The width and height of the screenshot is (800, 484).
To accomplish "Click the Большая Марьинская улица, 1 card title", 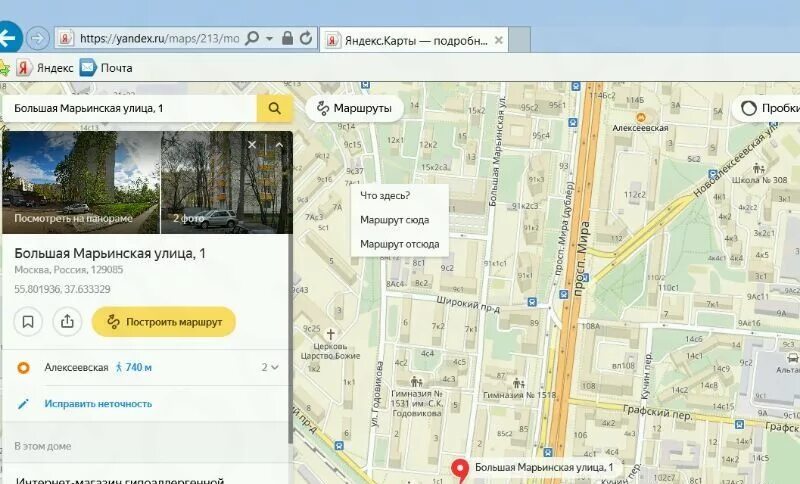I will coord(110,253).
